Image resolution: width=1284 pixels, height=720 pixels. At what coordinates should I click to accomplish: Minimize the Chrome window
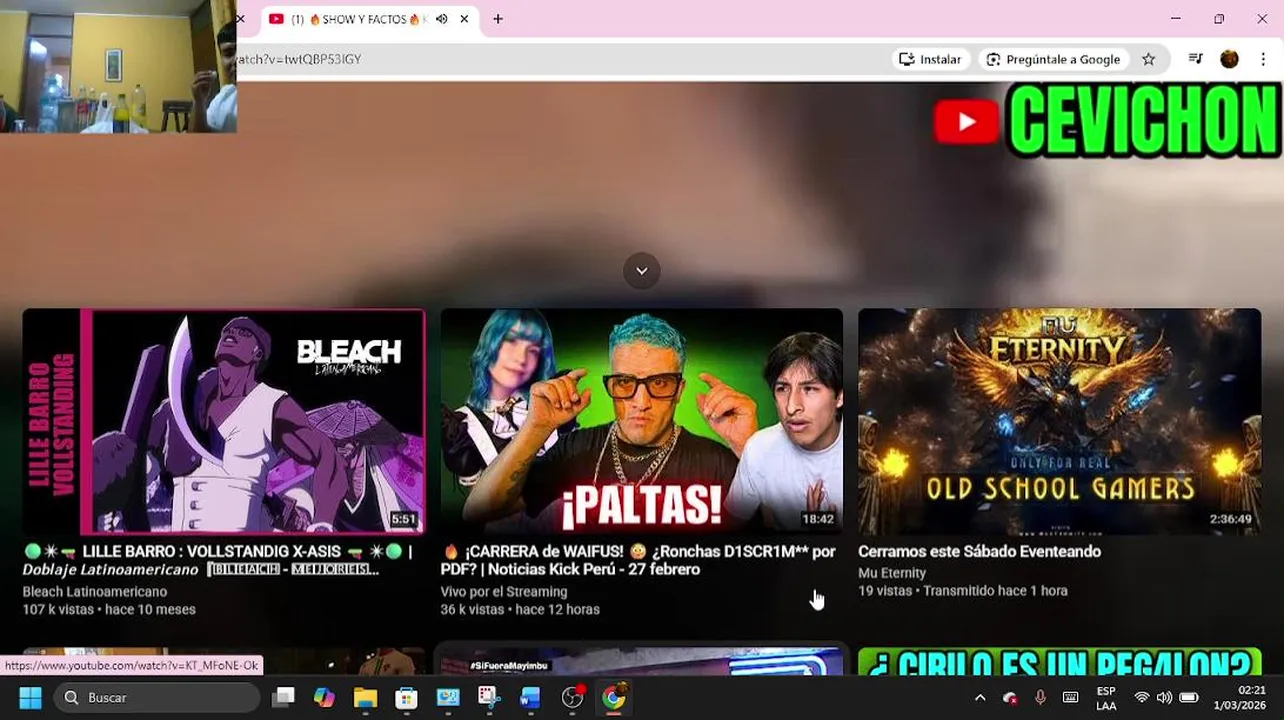point(1176,19)
